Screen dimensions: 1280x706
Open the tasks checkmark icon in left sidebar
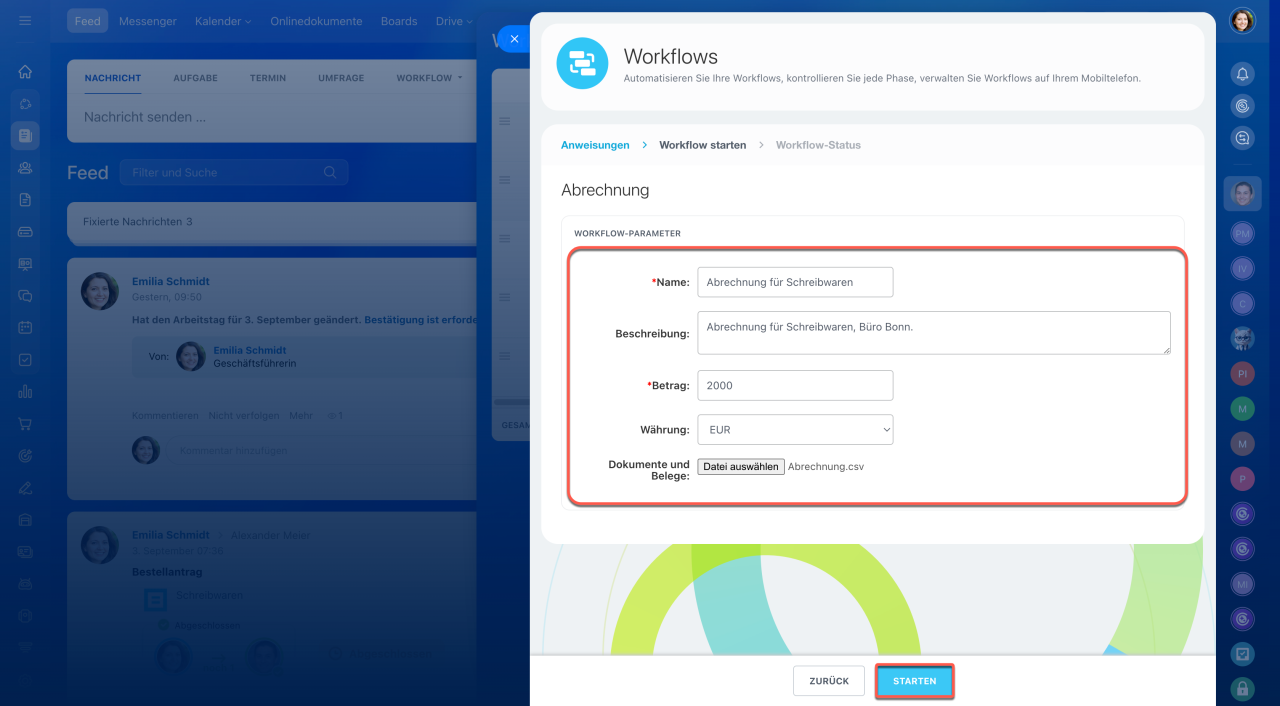25,360
